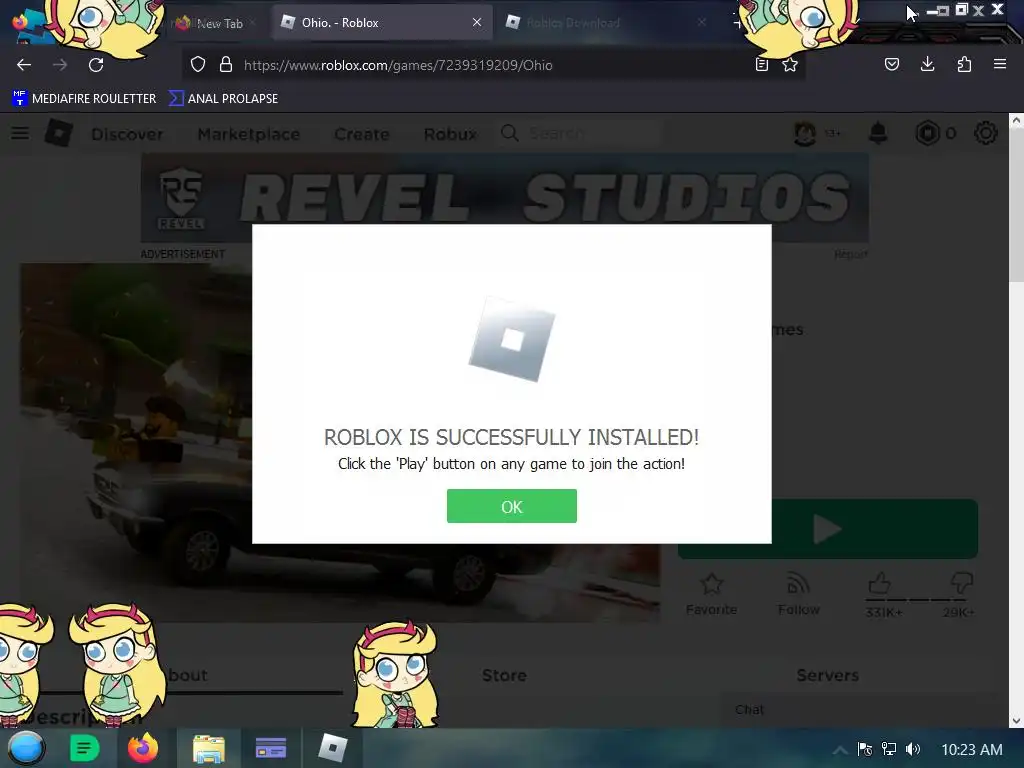Open Discover in Roblox navbar
The image size is (1024, 768).
(127, 134)
